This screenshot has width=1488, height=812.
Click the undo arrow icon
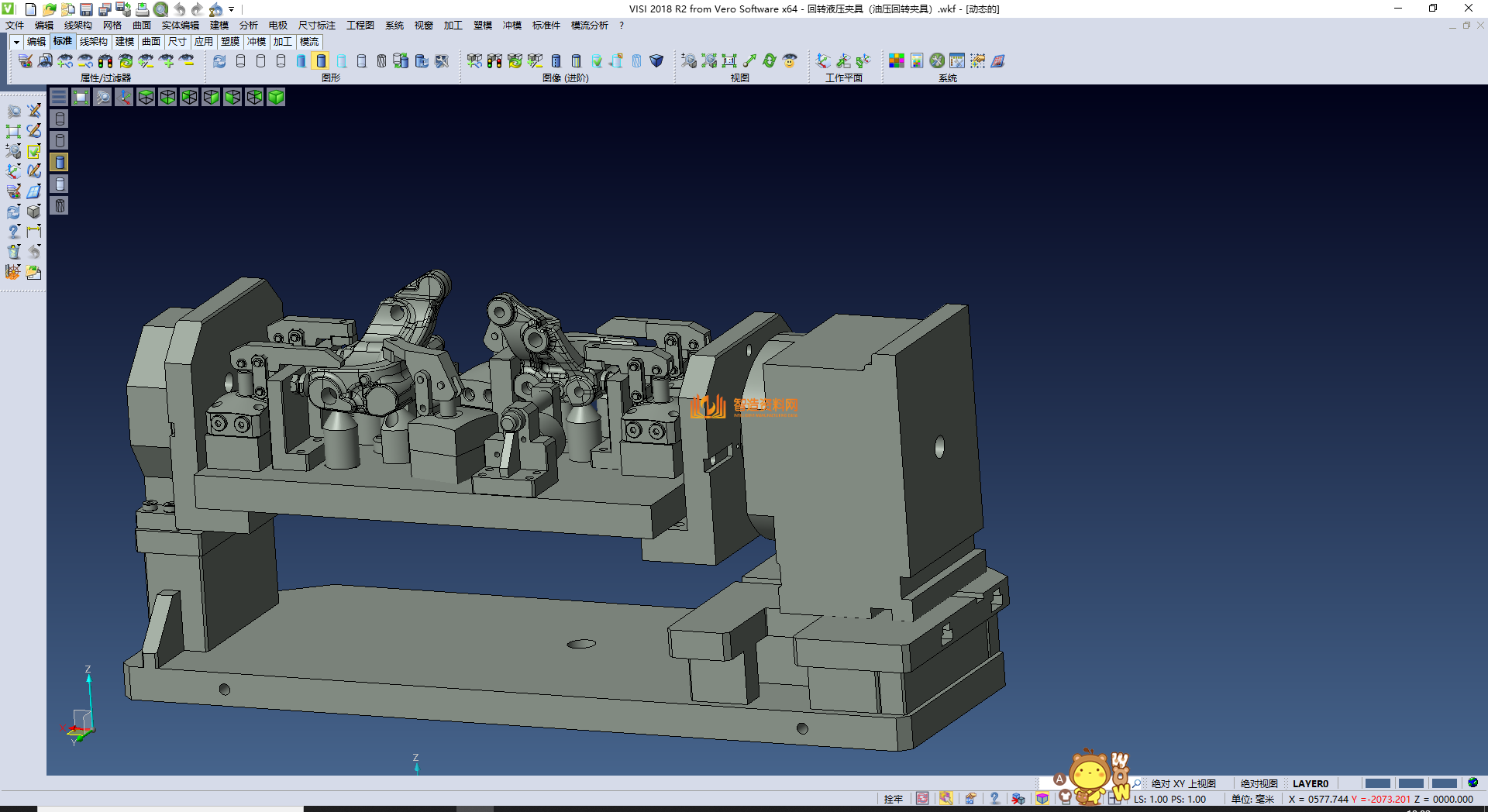(180, 9)
